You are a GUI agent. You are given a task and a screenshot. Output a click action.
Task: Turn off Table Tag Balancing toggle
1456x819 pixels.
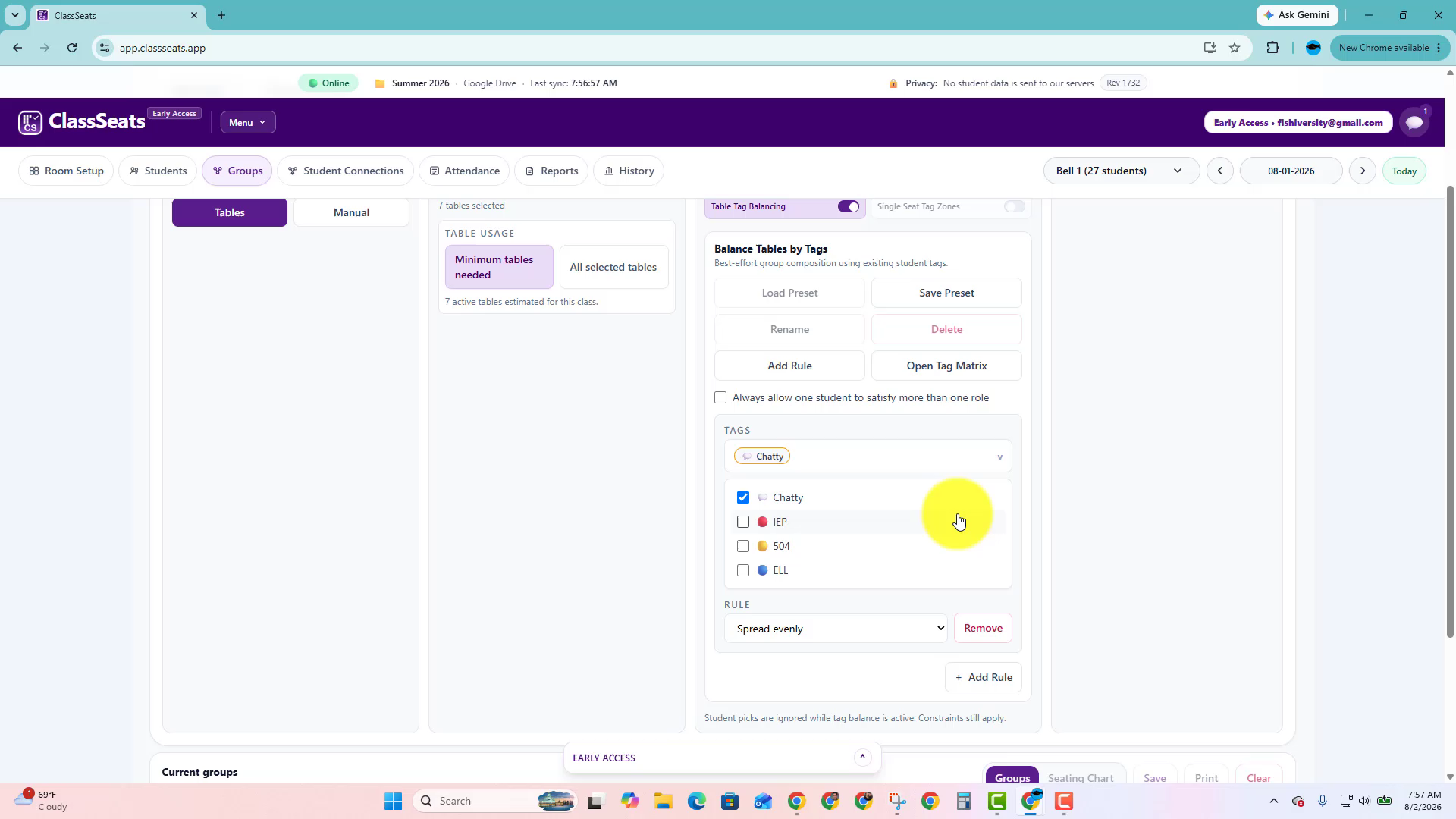click(849, 206)
